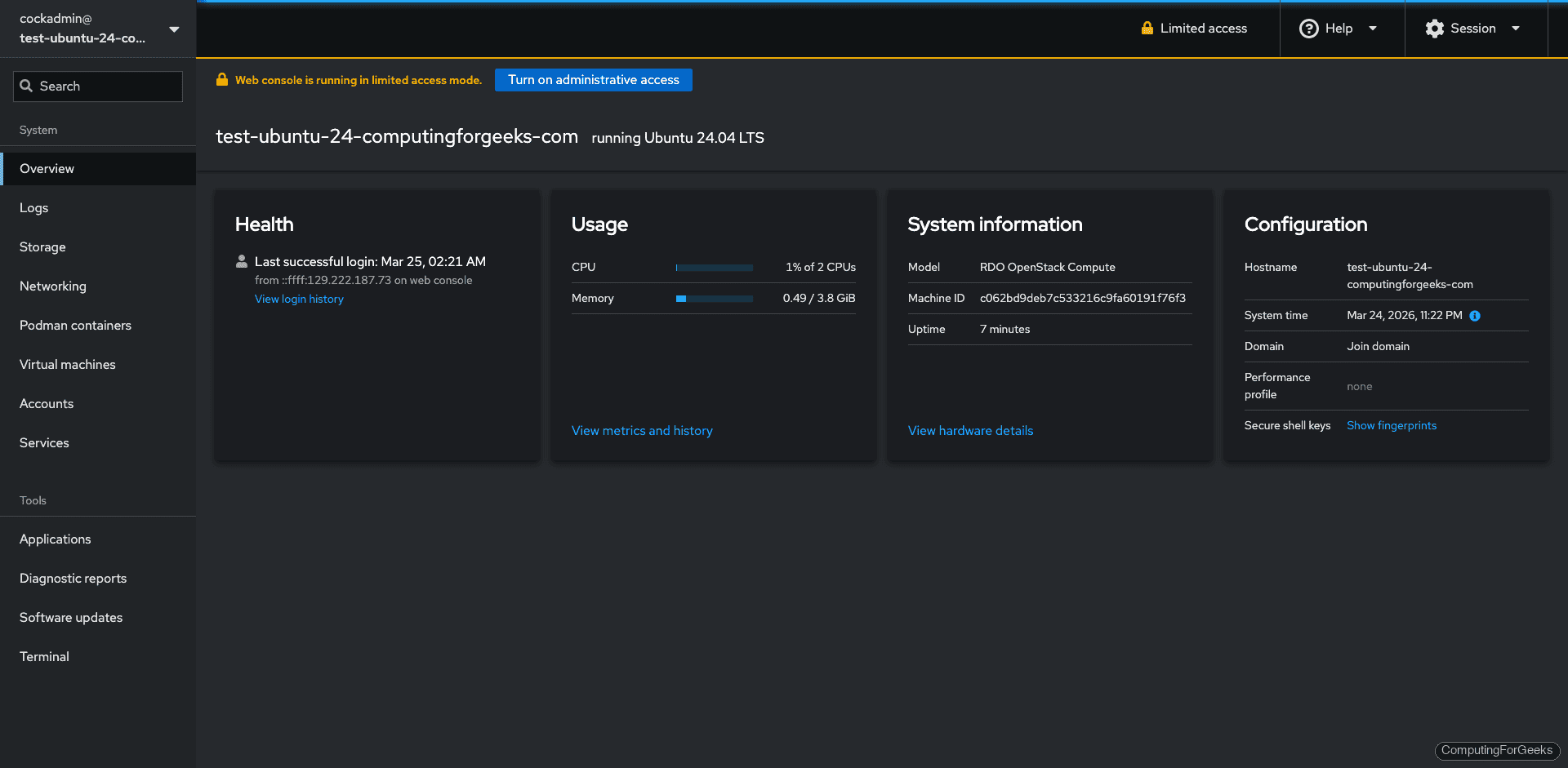Click the user icon beside last login info
Image resolution: width=1568 pixels, height=768 pixels.
point(241,261)
